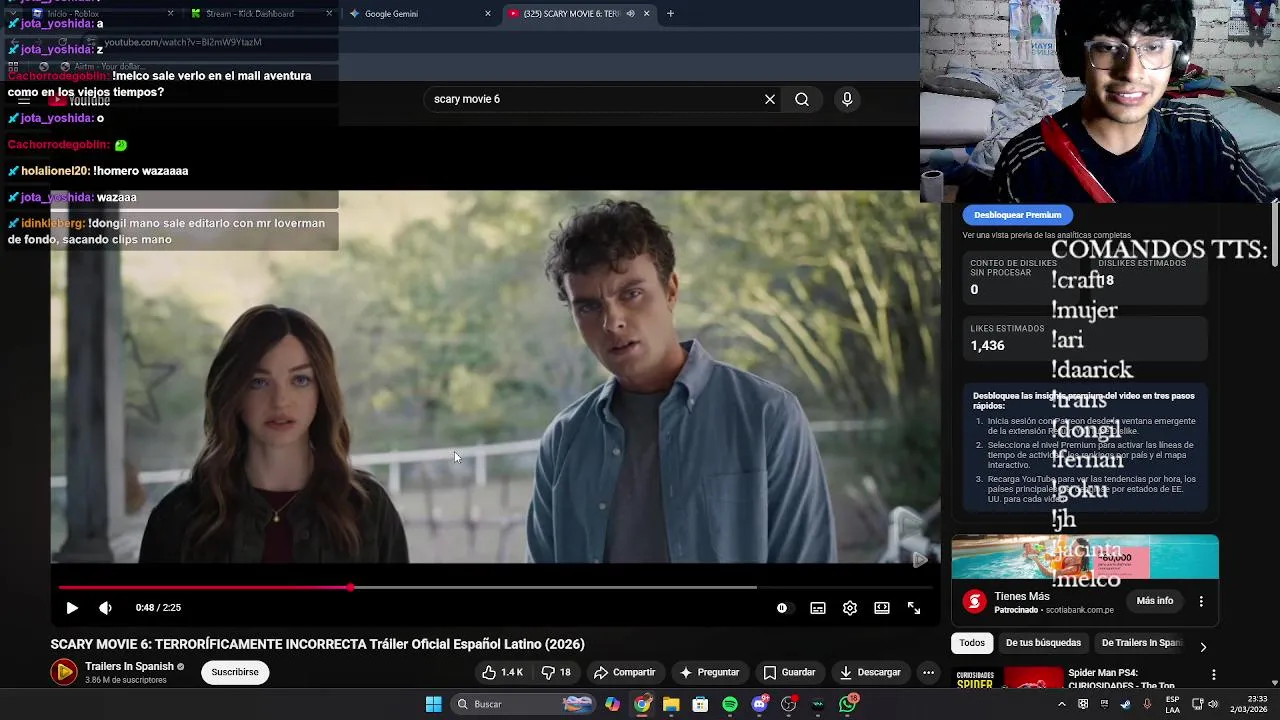This screenshot has width=1280, height=720.
Task: Mute the video player volume
Action: pyautogui.click(x=105, y=608)
